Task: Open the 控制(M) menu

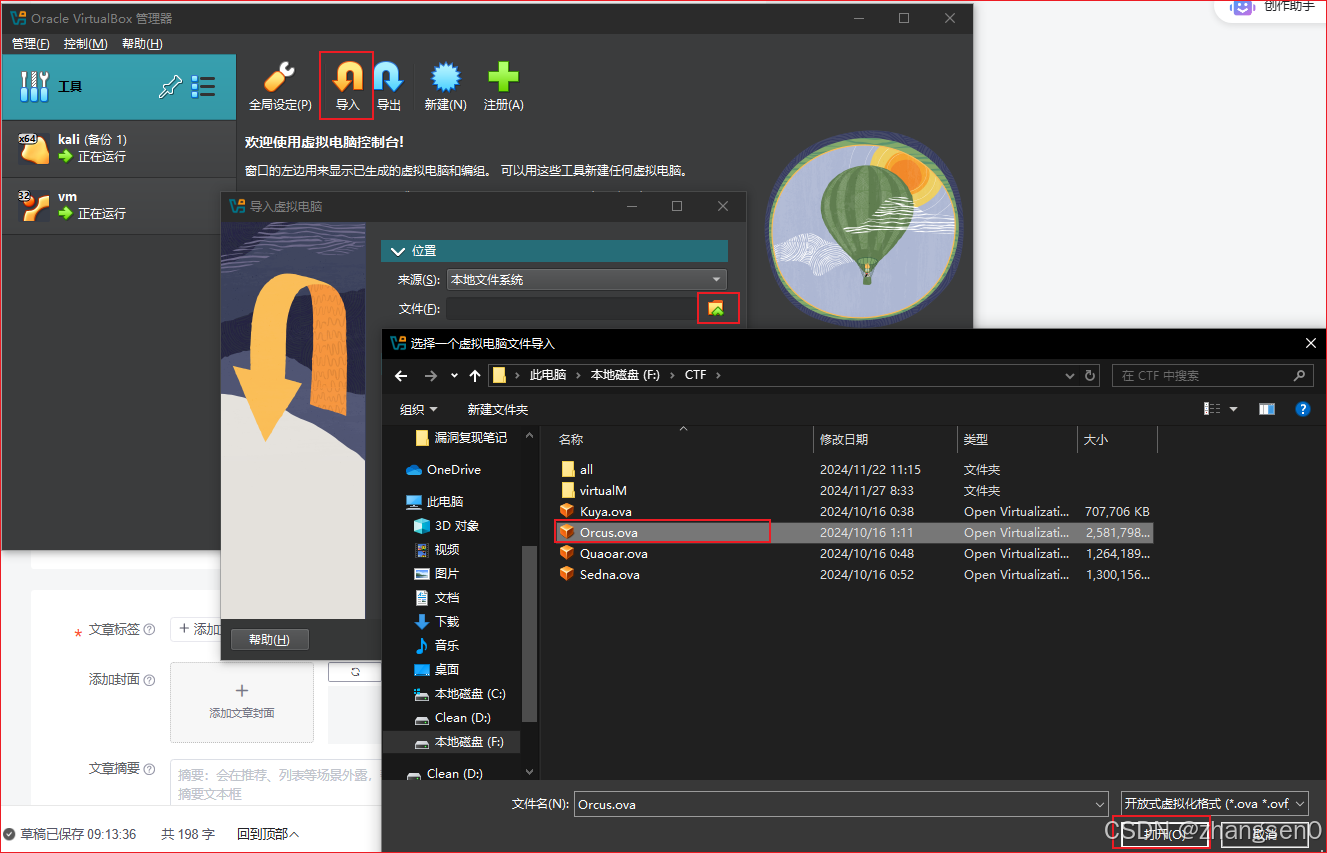Action: (x=85, y=44)
